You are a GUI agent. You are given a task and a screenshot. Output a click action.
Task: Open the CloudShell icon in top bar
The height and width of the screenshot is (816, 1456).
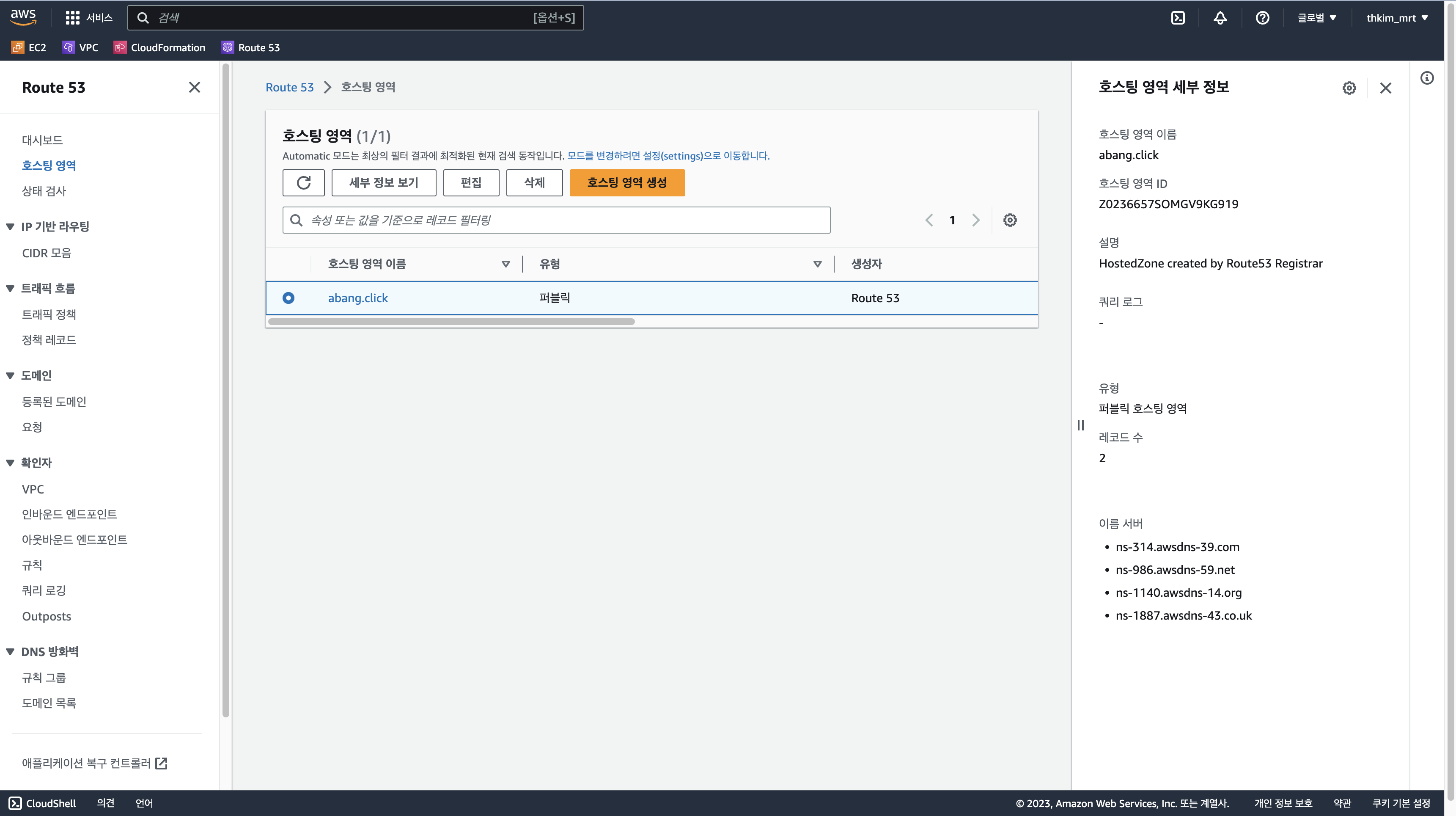1178,18
